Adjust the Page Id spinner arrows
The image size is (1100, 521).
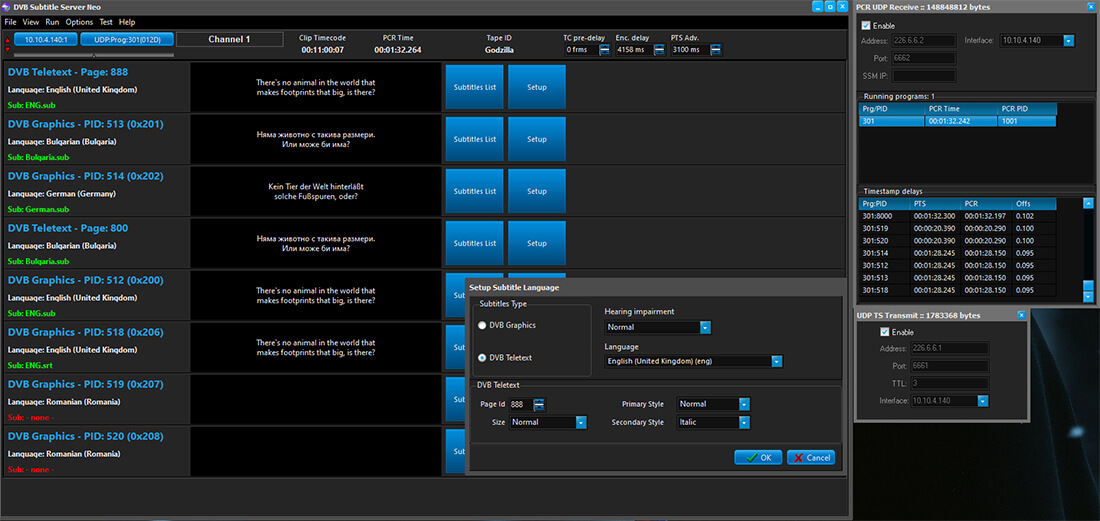coord(539,404)
